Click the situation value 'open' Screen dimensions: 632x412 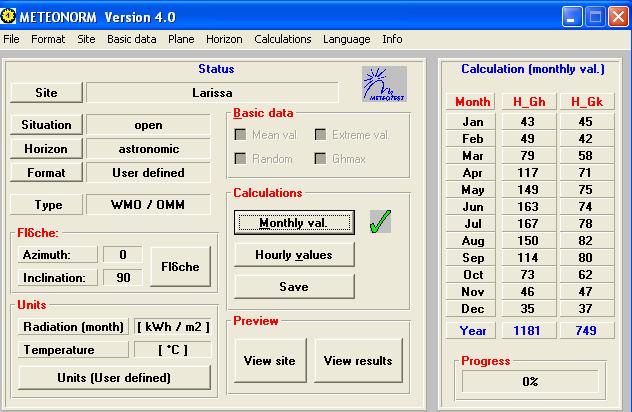[x=148, y=125]
